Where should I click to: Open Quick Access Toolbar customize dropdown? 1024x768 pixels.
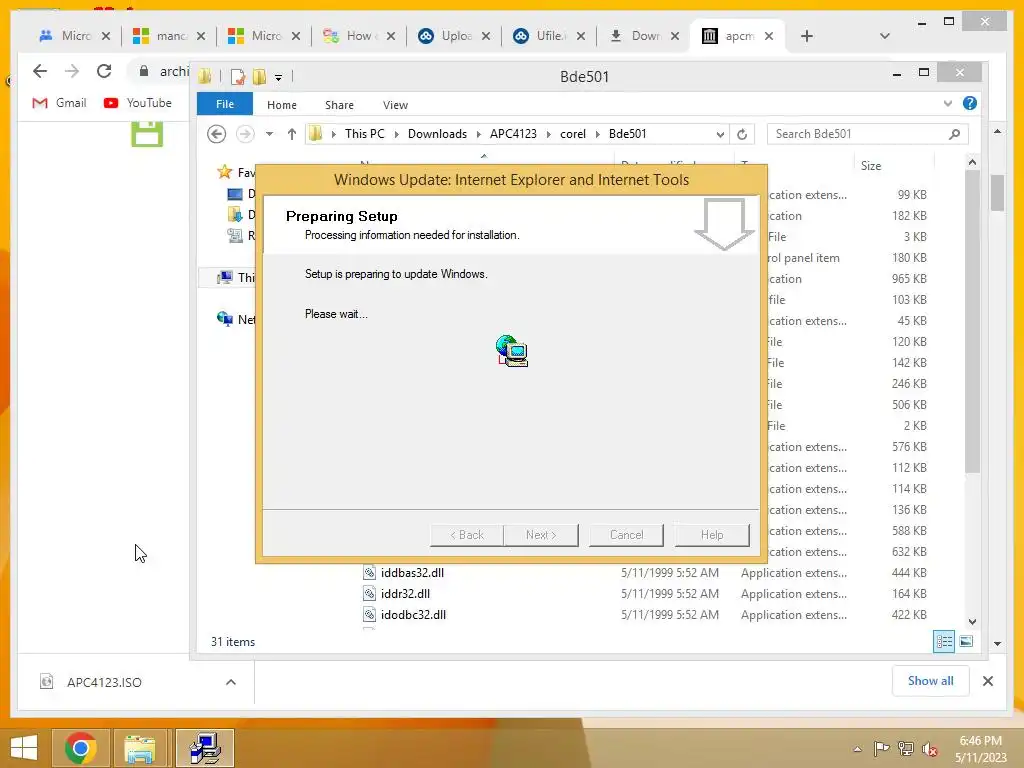coord(278,78)
